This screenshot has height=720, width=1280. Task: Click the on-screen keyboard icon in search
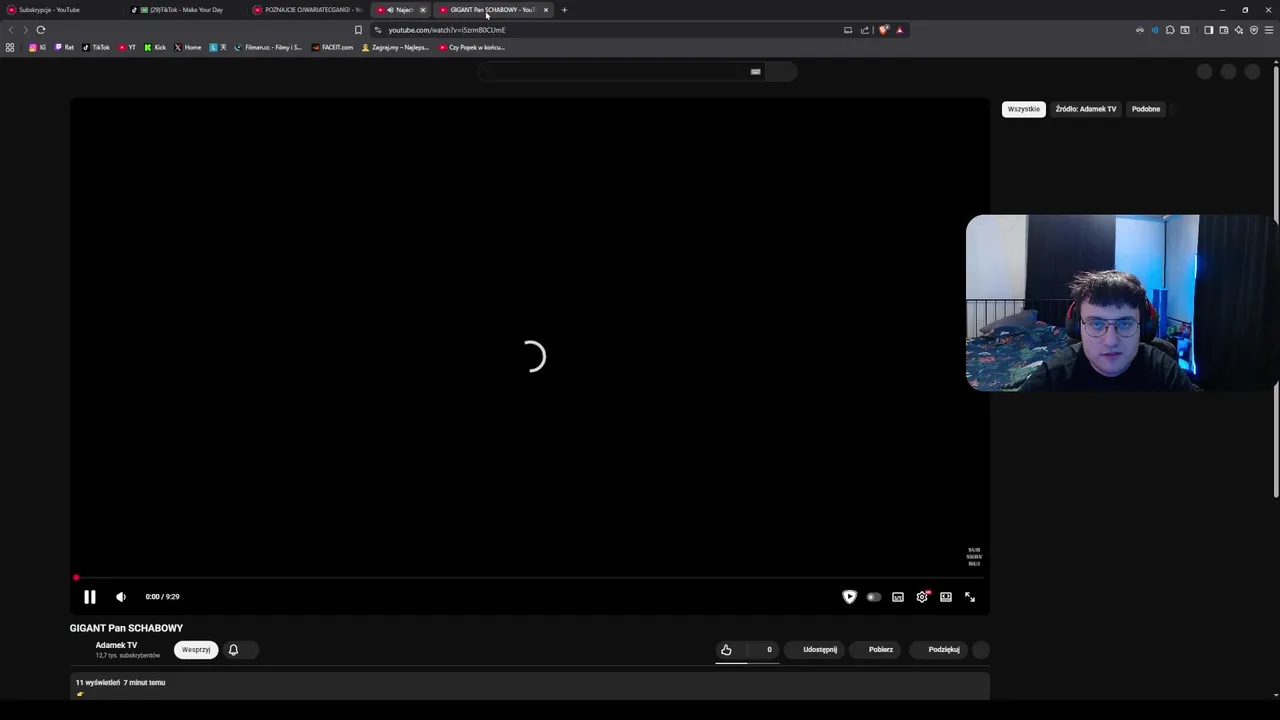(x=756, y=71)
